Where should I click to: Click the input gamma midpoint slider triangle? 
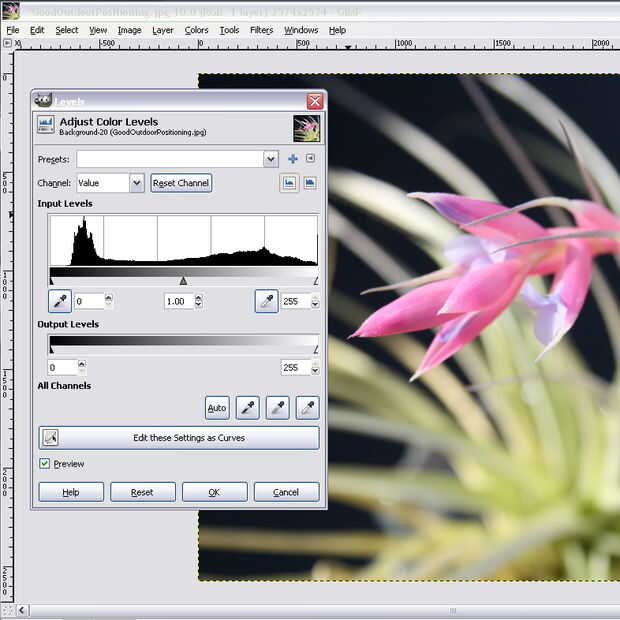pos(183,281)
